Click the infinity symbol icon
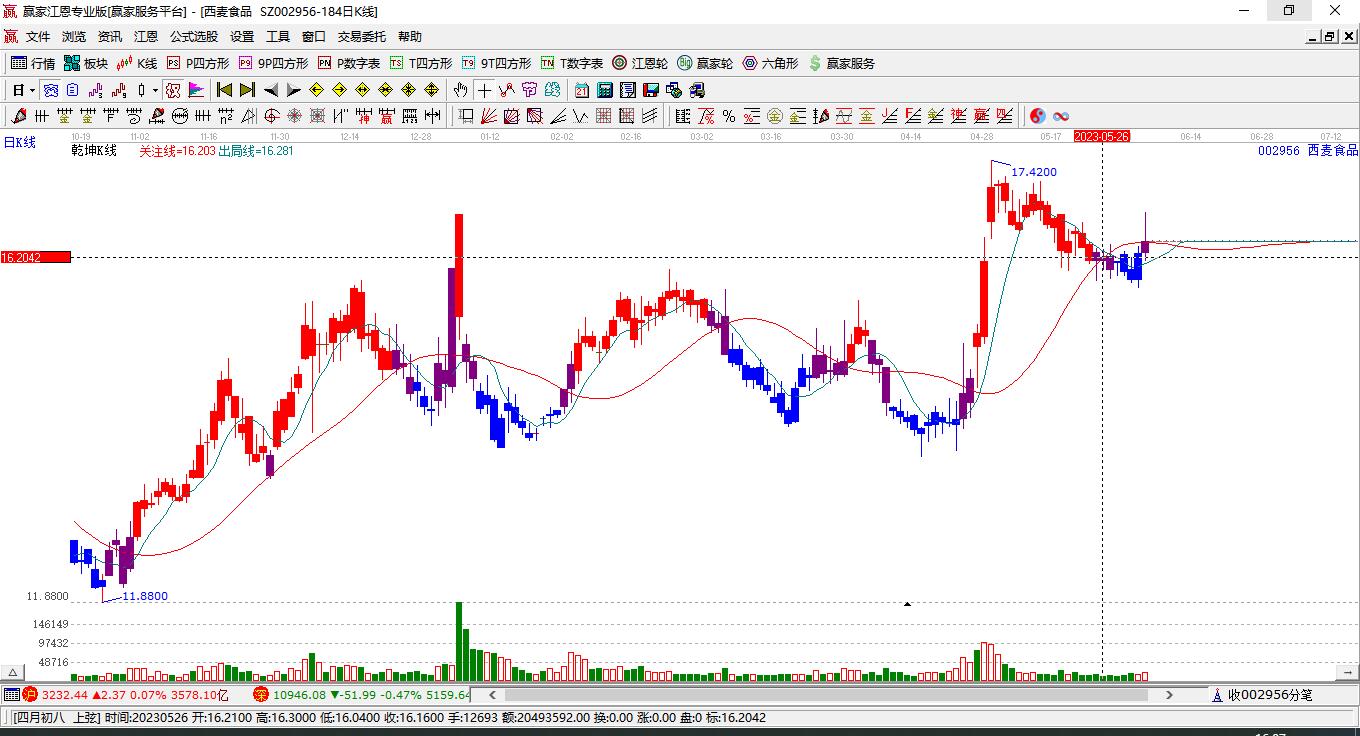Screen dimensions: 1360x736 tap(1061, 116)
